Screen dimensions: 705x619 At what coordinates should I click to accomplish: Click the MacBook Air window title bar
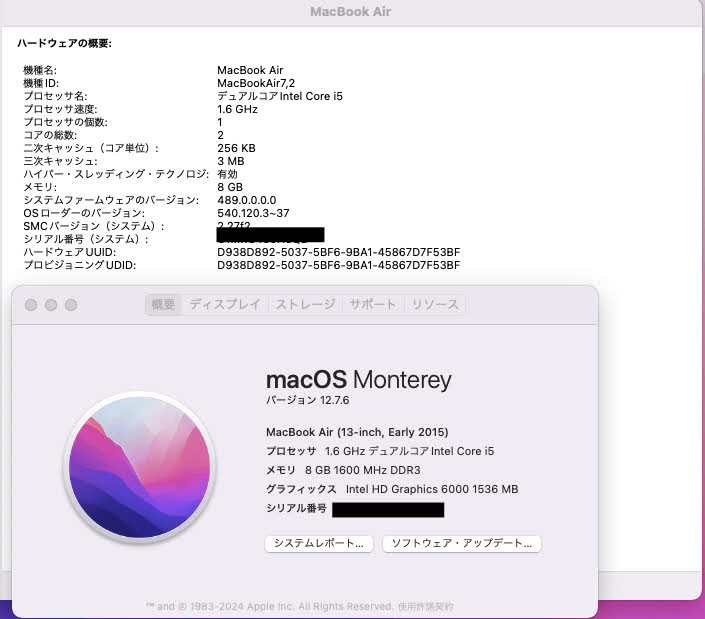[x=351, y=12]
